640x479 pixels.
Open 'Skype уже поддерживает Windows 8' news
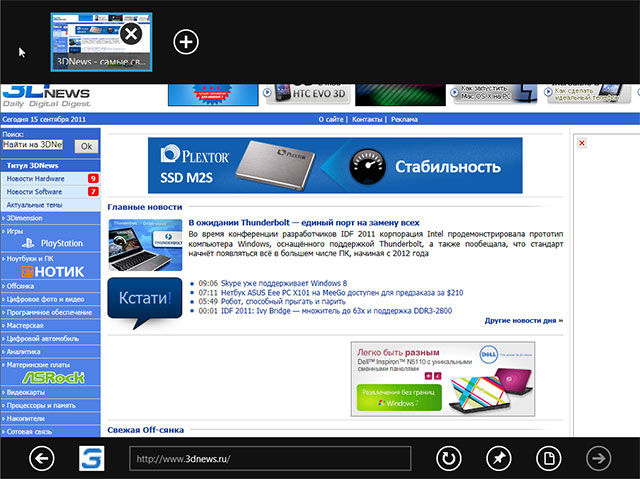(x=284, y=283)
